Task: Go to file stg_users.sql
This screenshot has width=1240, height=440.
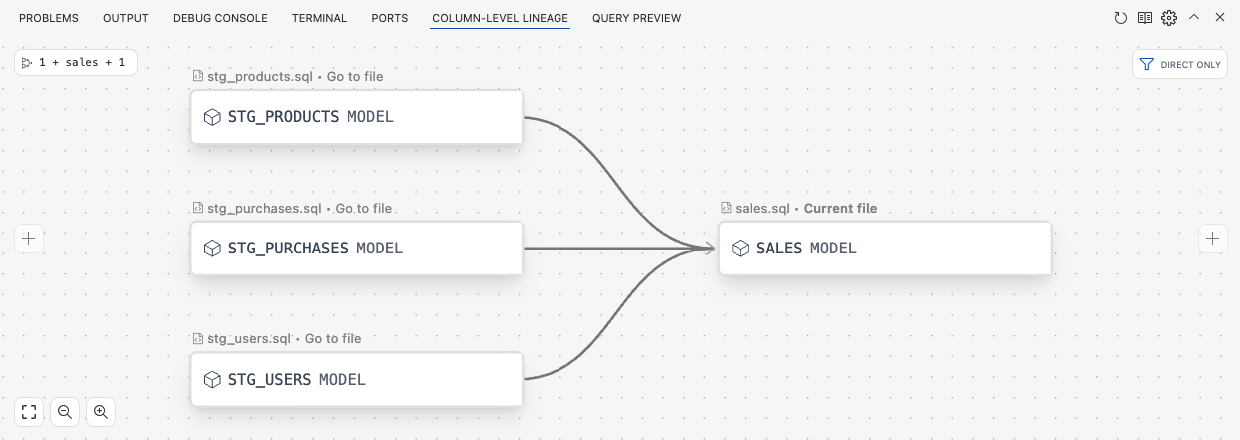Action: [333, 338]
